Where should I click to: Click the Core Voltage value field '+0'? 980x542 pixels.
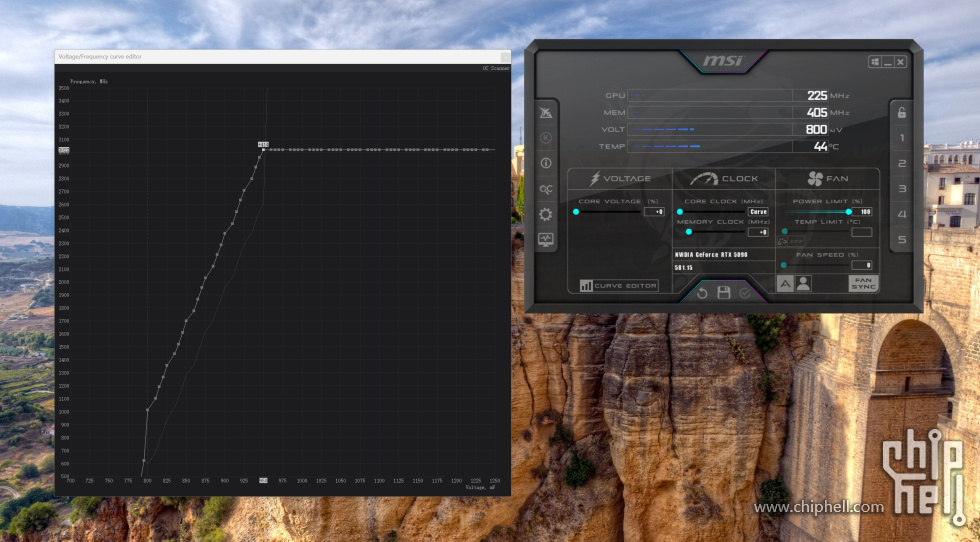pyautogui.click(x=654, y=212)
